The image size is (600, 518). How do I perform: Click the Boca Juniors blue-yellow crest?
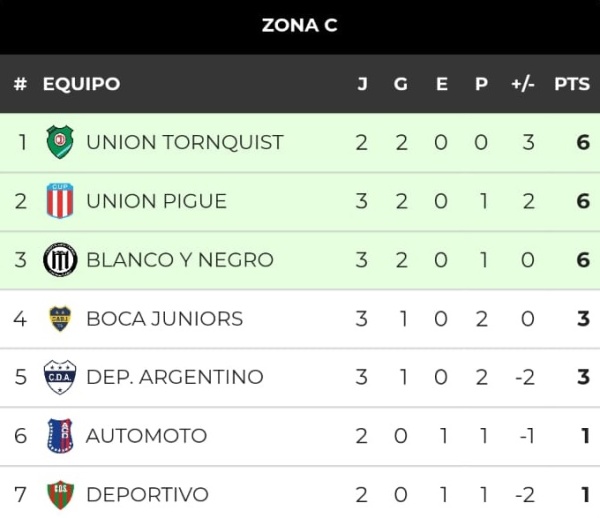click(60, 318)
